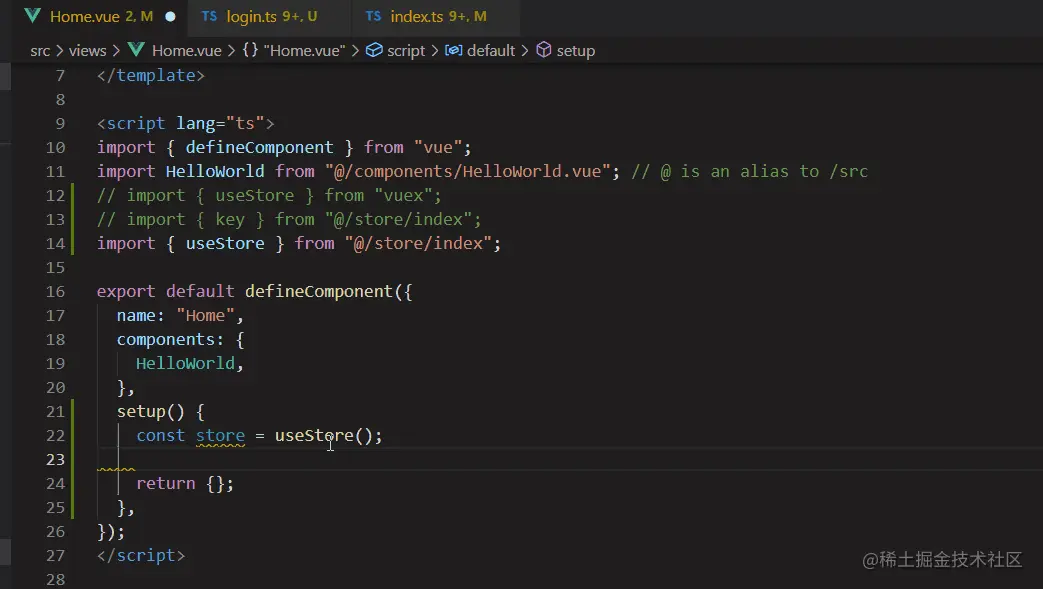Click line number 7 in gutter
The height and width of the screenshot is (589, 1043).
click(61, 76)
